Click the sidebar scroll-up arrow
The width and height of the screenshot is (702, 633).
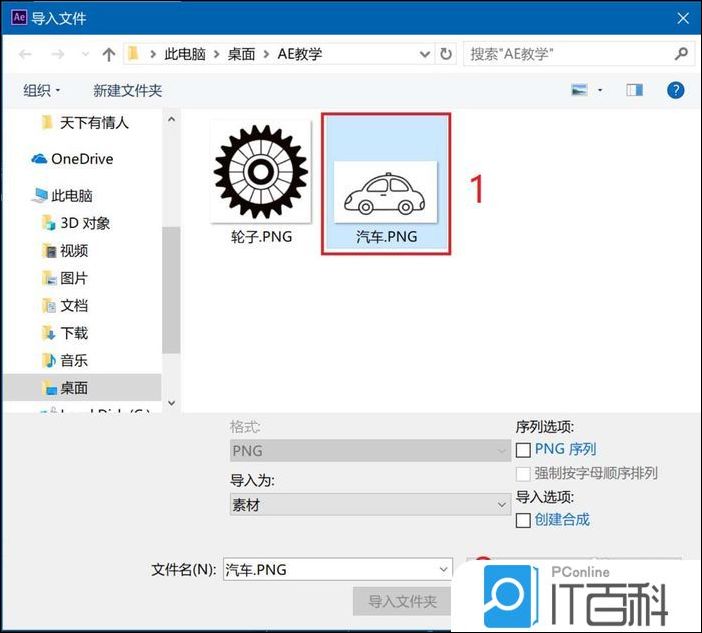pyautogui.click(x=171, y=119)
